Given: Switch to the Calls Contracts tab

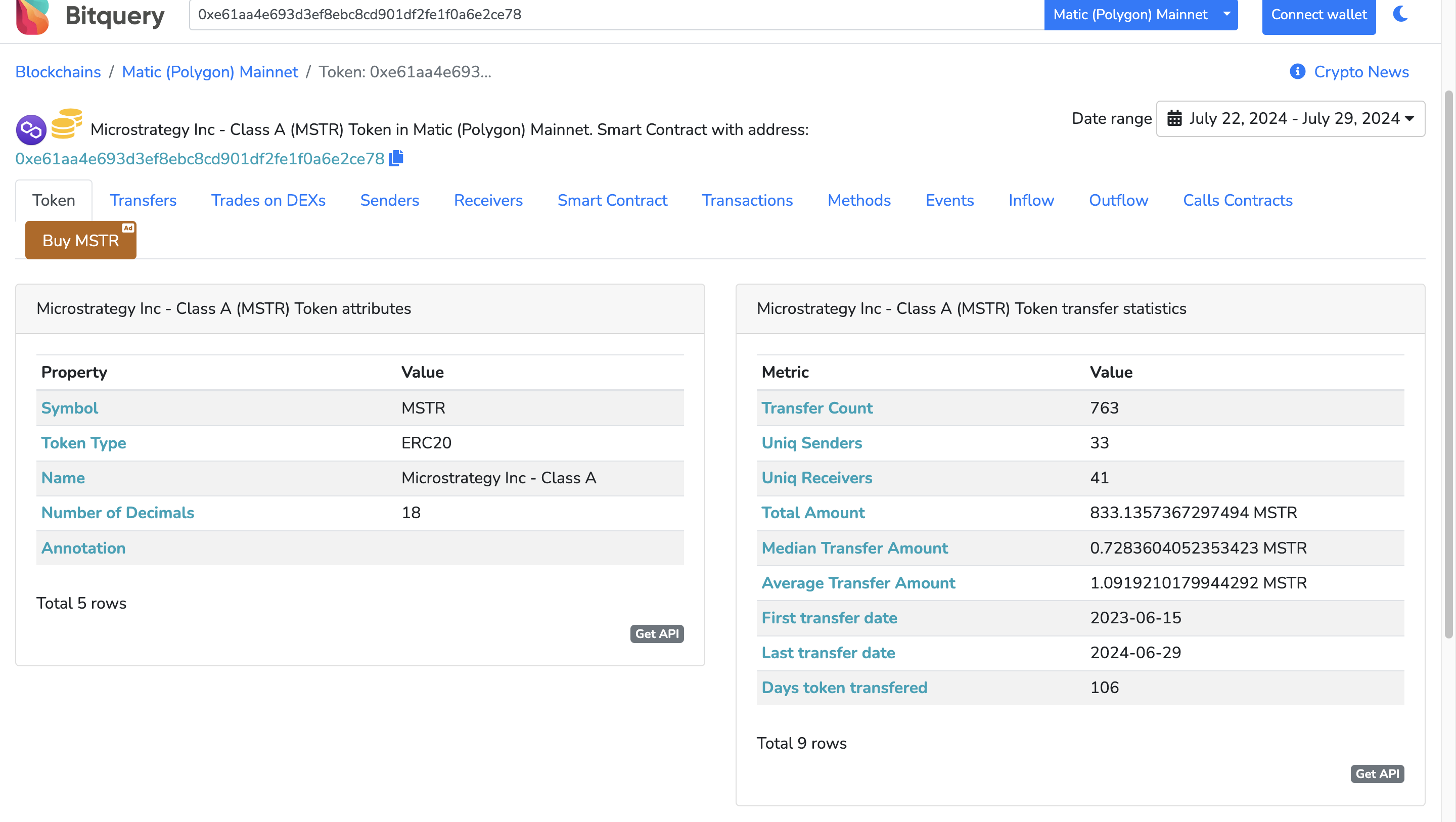Looking at the screenshot, I should click(x=1238, y=200).
